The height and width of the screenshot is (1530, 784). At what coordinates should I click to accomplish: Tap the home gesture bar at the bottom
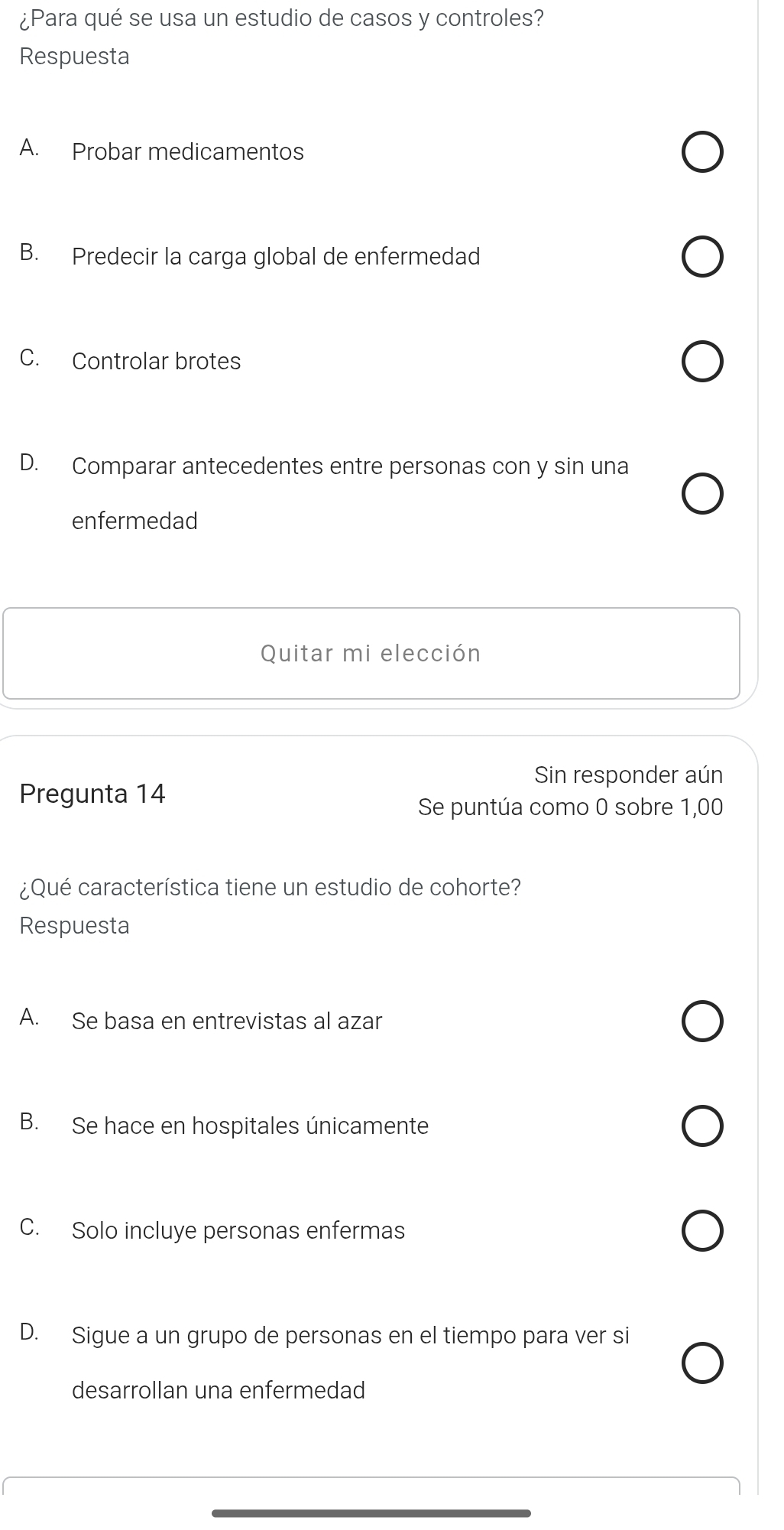(371, 1512)
